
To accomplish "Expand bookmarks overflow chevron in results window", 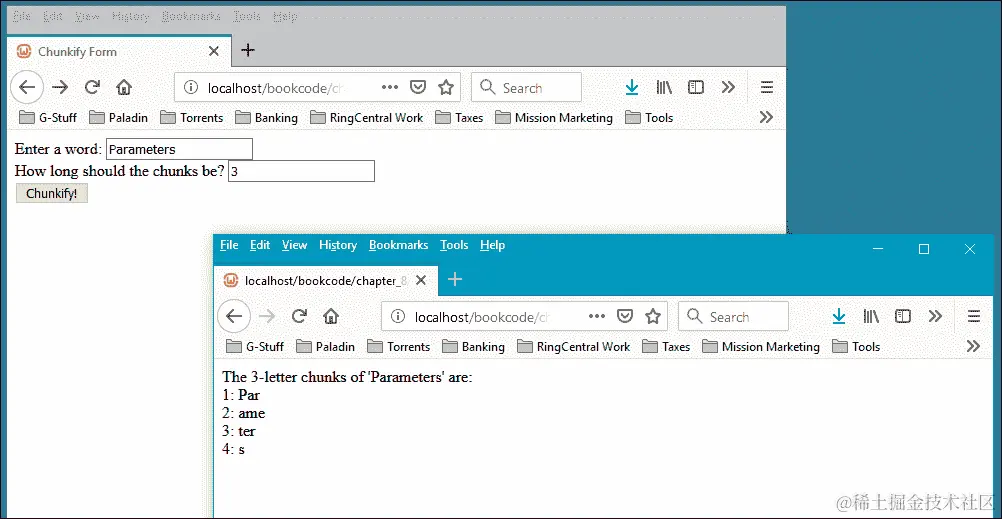I will (x=973, y=346).
